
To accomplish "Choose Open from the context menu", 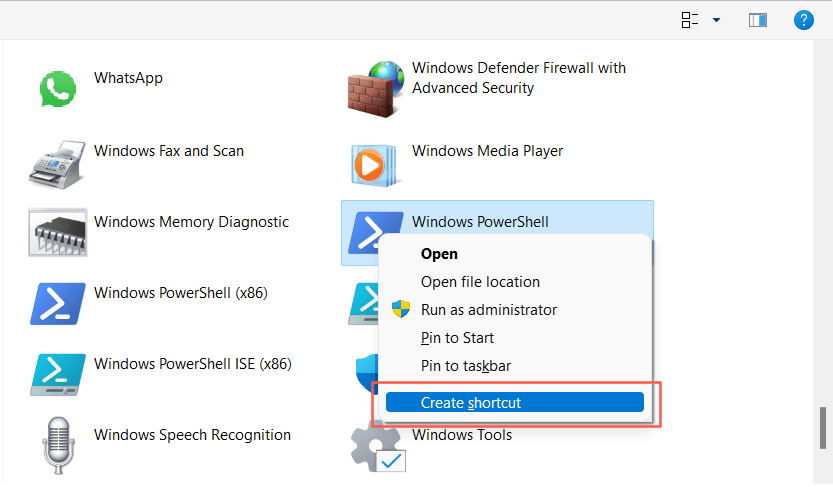I will coord(439,254).
